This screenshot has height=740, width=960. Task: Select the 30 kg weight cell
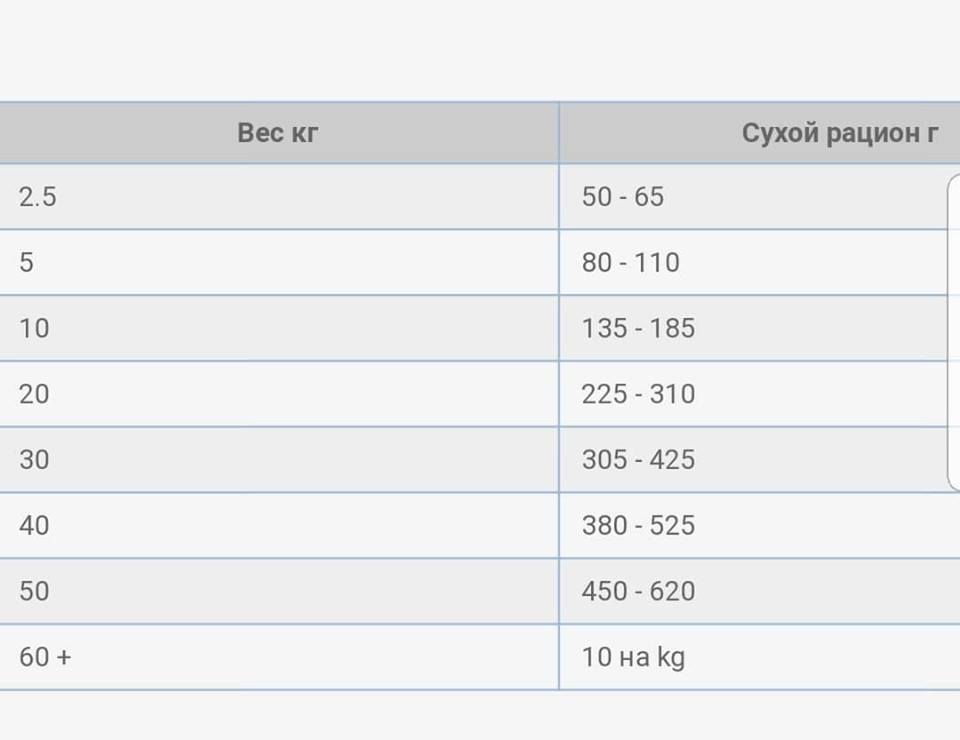point(34,461)
